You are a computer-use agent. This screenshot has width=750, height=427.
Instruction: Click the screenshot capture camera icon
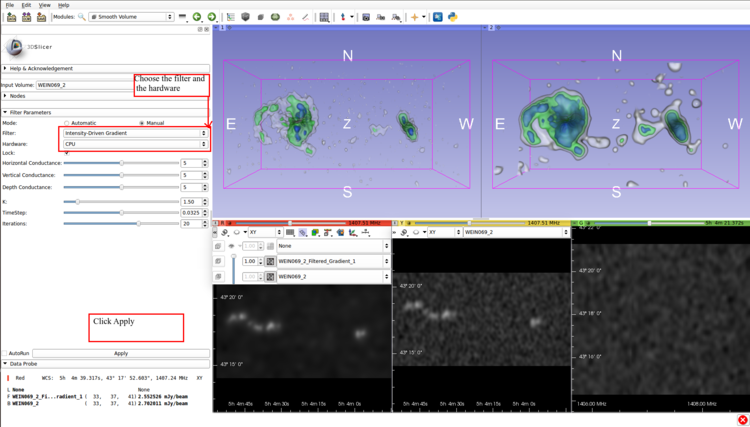366,17
